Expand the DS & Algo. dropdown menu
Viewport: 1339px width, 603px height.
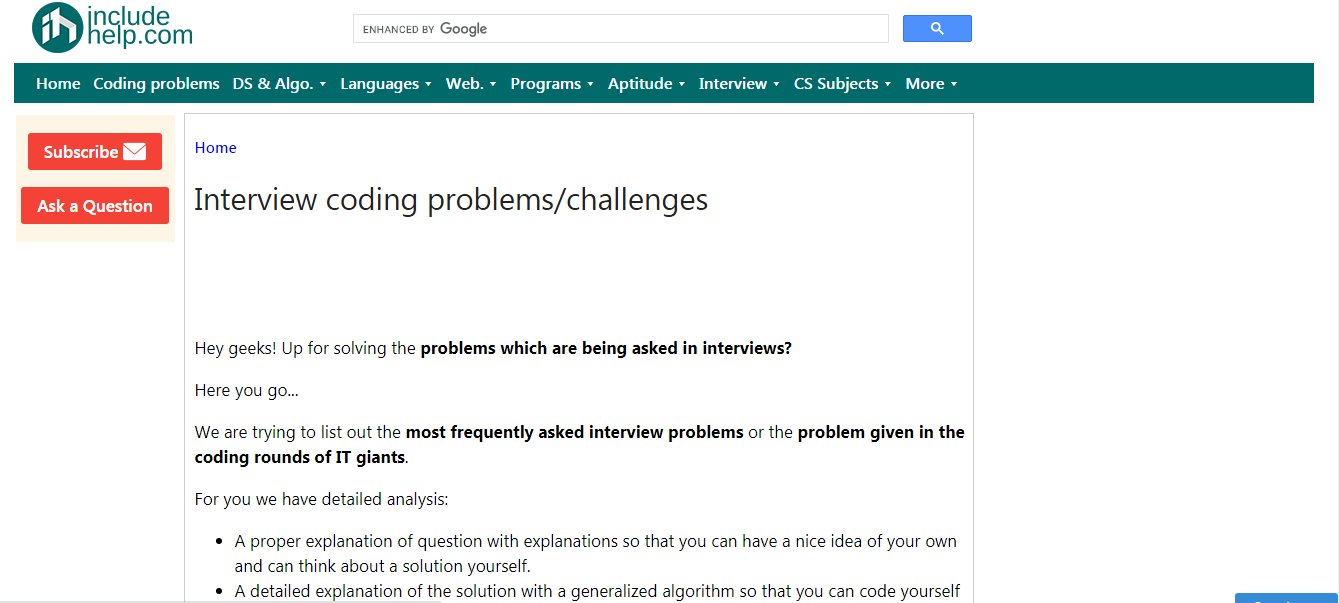coord(280,84)
